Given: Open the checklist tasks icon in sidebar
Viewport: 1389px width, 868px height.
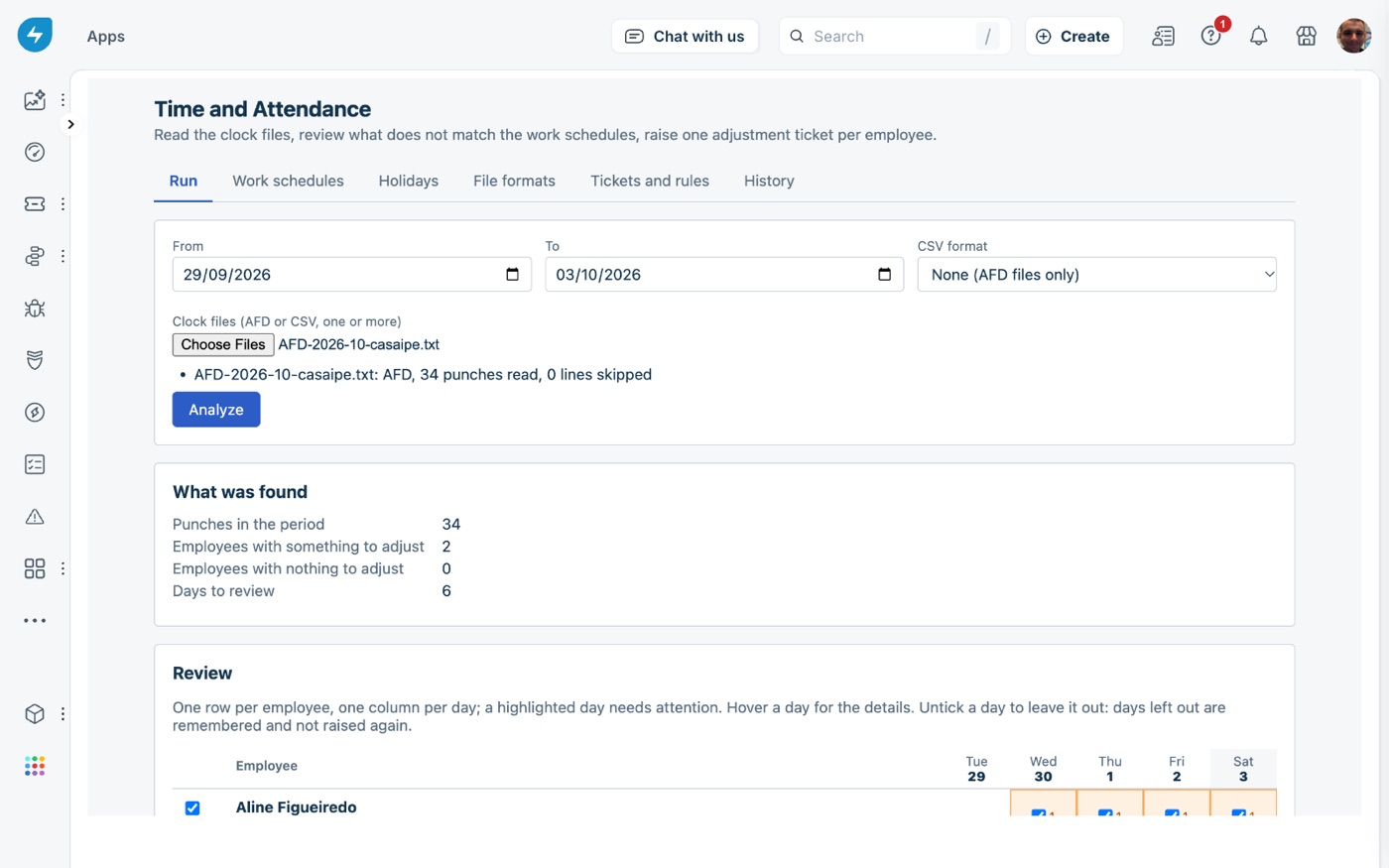Looking at the screenshot, I should (35, 464).
